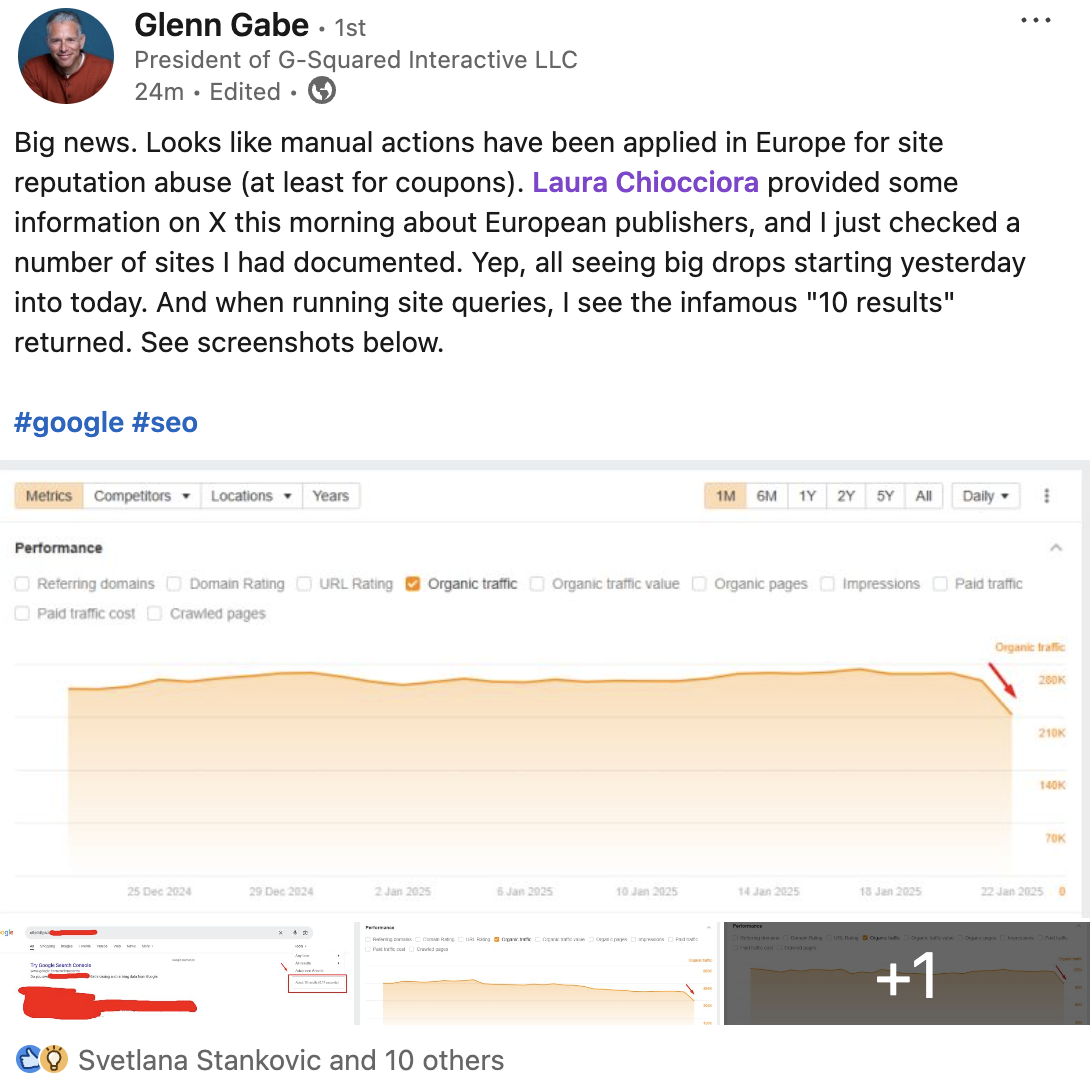This screenshot has height=1082, width=1092.
Task: Open the Locations dropdown
Action: click(250, 495)
